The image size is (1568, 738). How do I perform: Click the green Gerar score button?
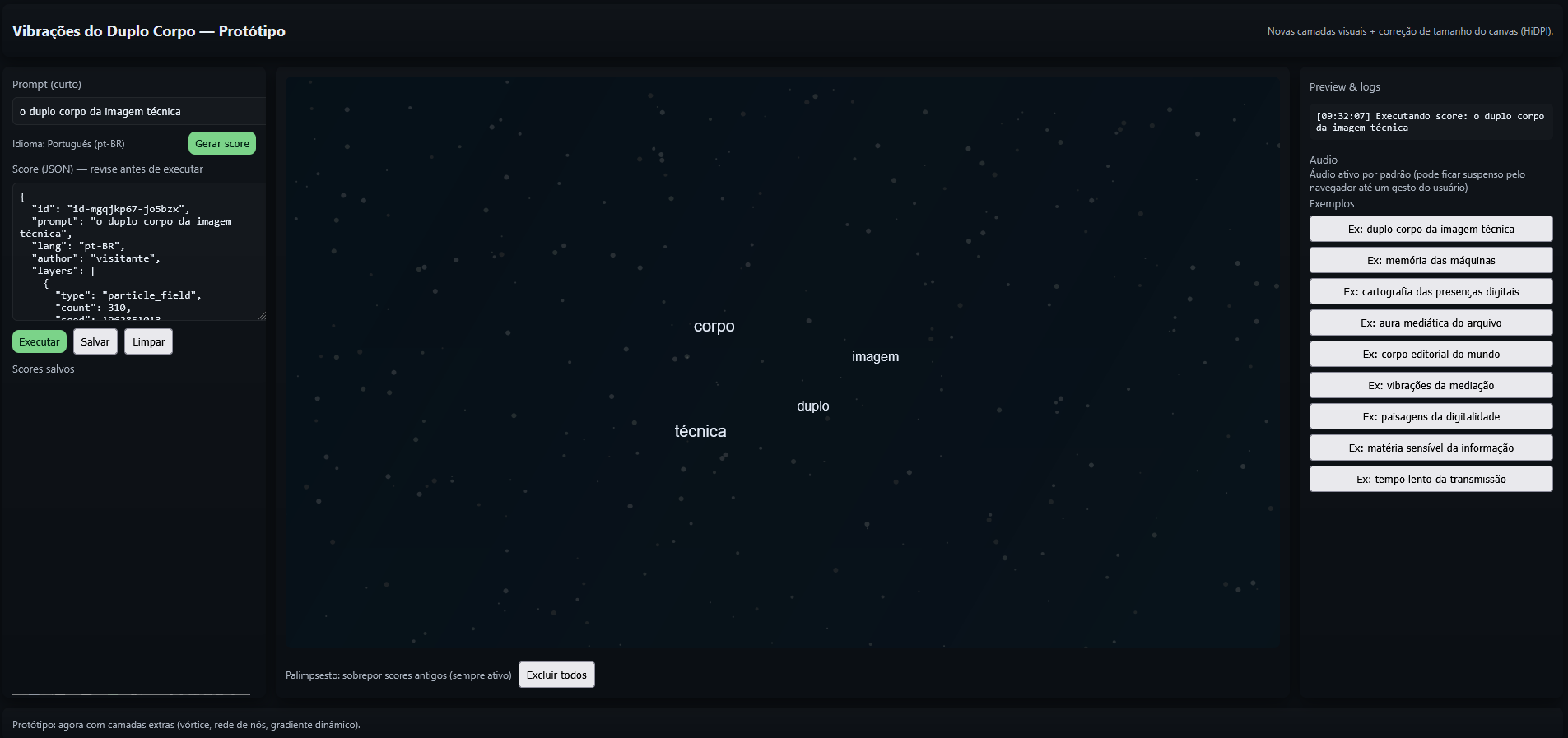tap(221, 143)
